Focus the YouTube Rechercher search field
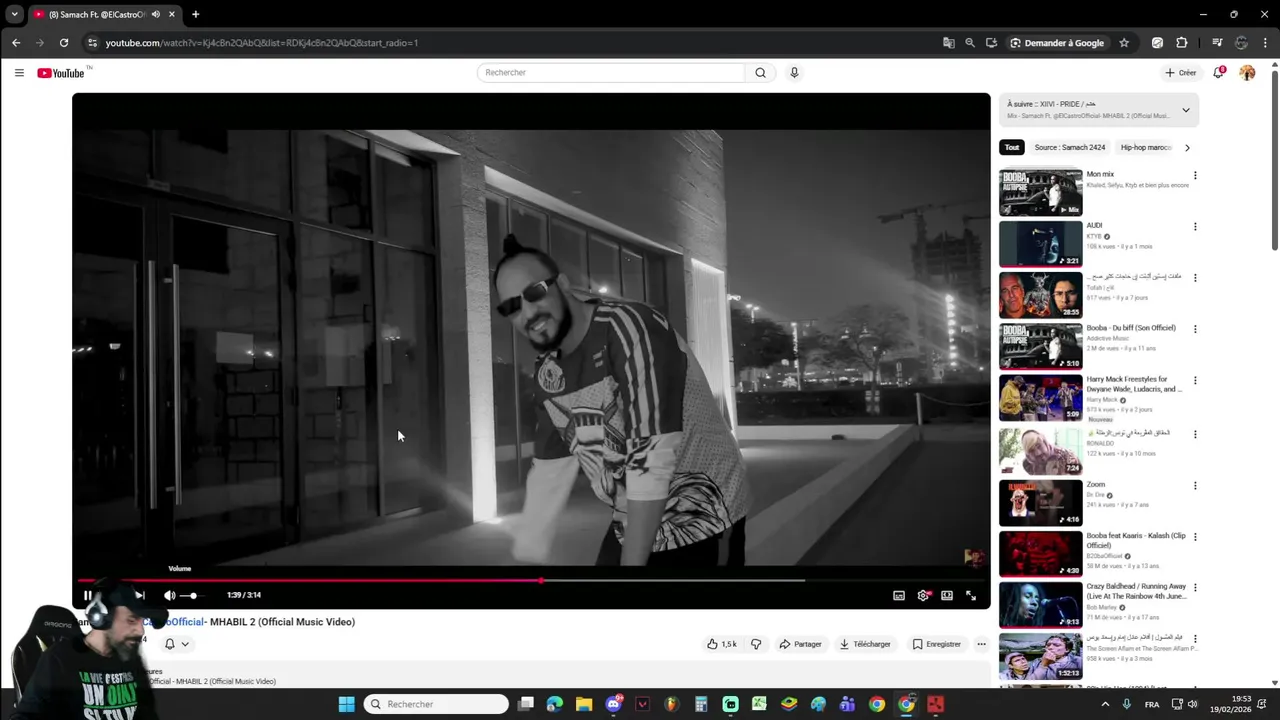Screen dimensions: 1280x720 click(611, 72)
